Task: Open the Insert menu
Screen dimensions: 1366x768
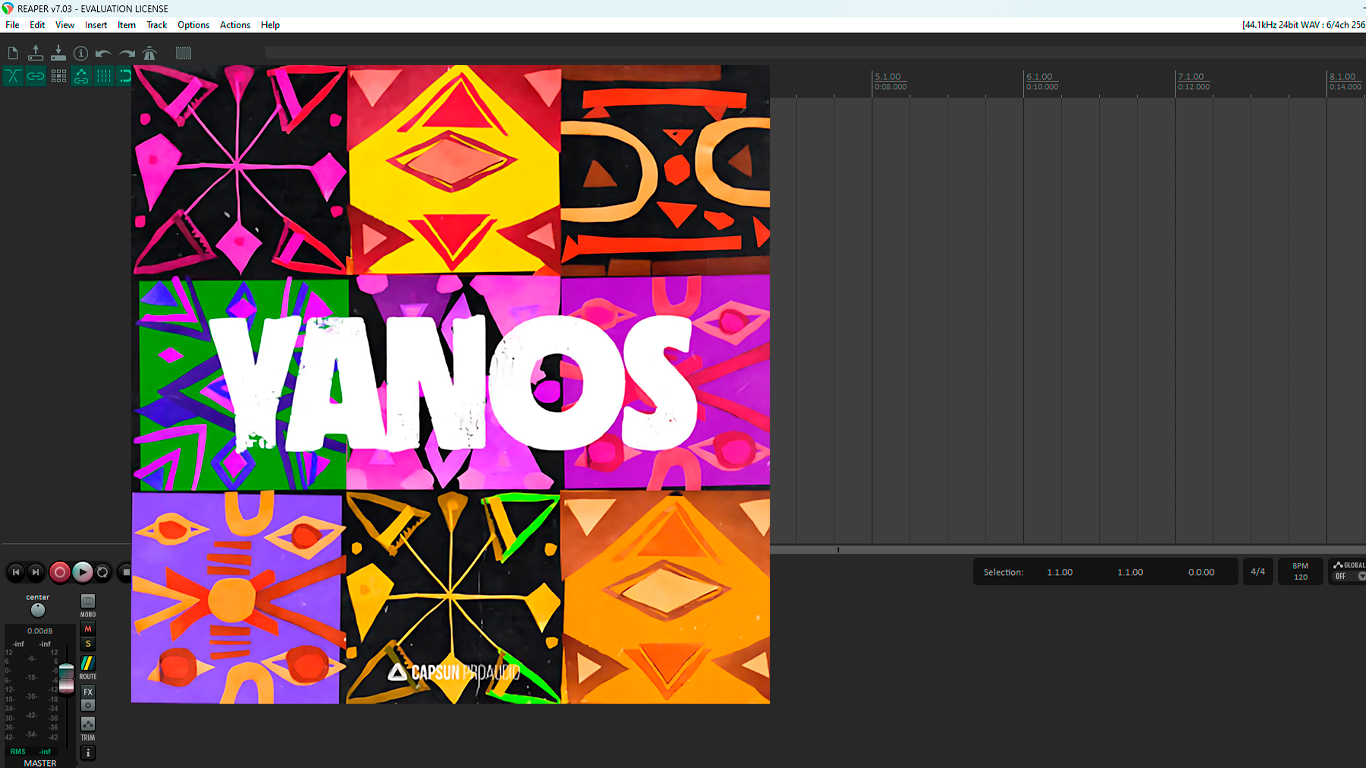Action: pyautogui.click(x=96, y=25)
